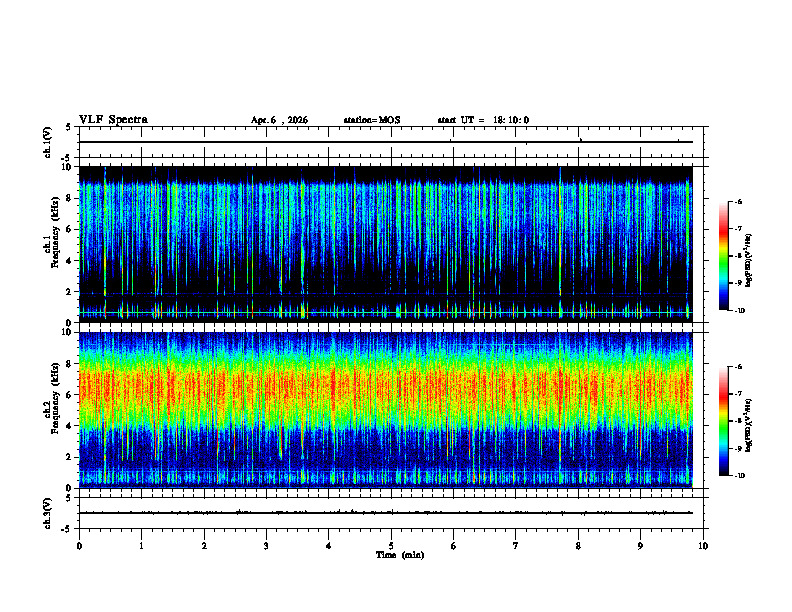Click the ch.1 frequency axis "6" kHz tick label

click(x=70, y=229)
